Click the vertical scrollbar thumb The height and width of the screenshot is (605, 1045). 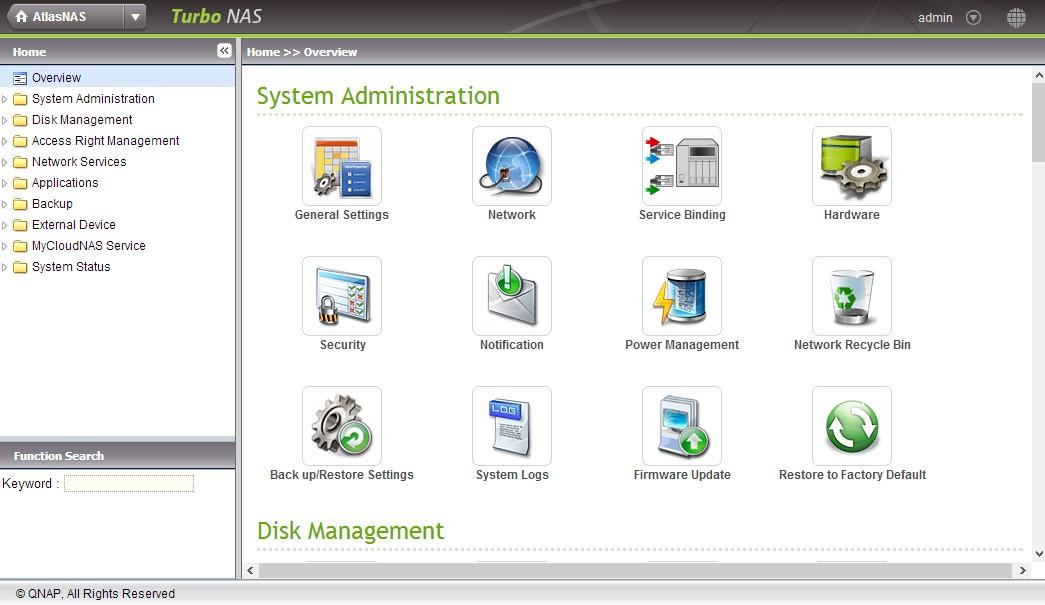coord(1038,123)
